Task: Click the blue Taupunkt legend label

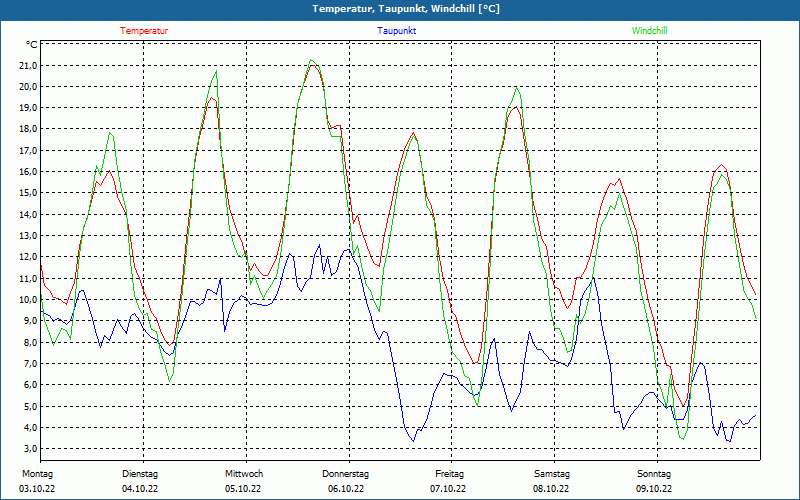Action: tap(397, 31)
